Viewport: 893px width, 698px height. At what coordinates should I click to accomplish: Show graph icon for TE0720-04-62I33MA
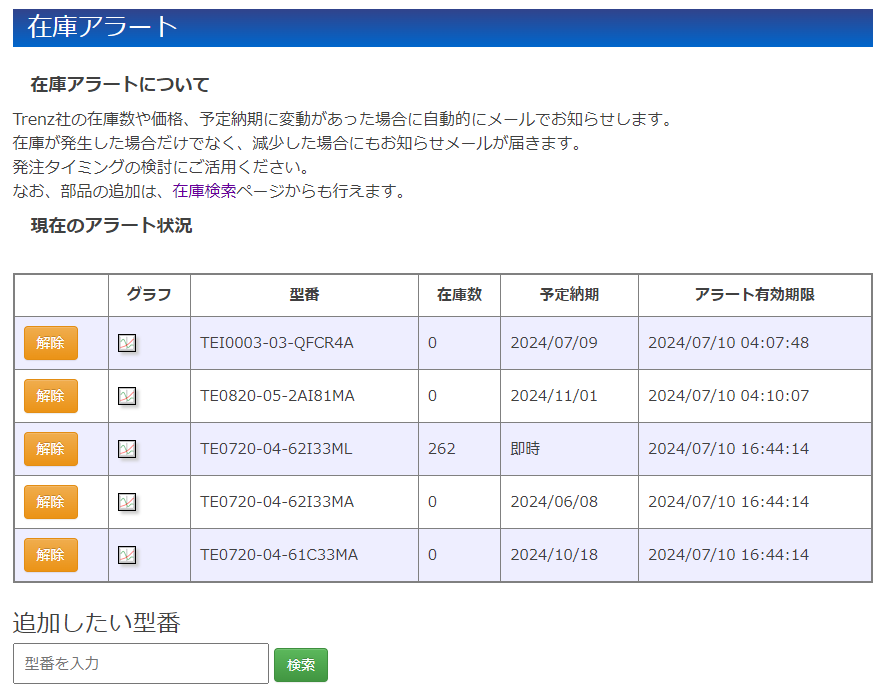(127, 502)
